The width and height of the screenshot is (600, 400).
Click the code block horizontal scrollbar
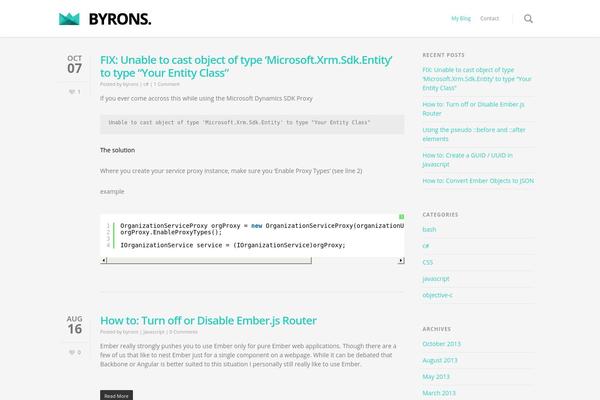[x=209, y=261]
